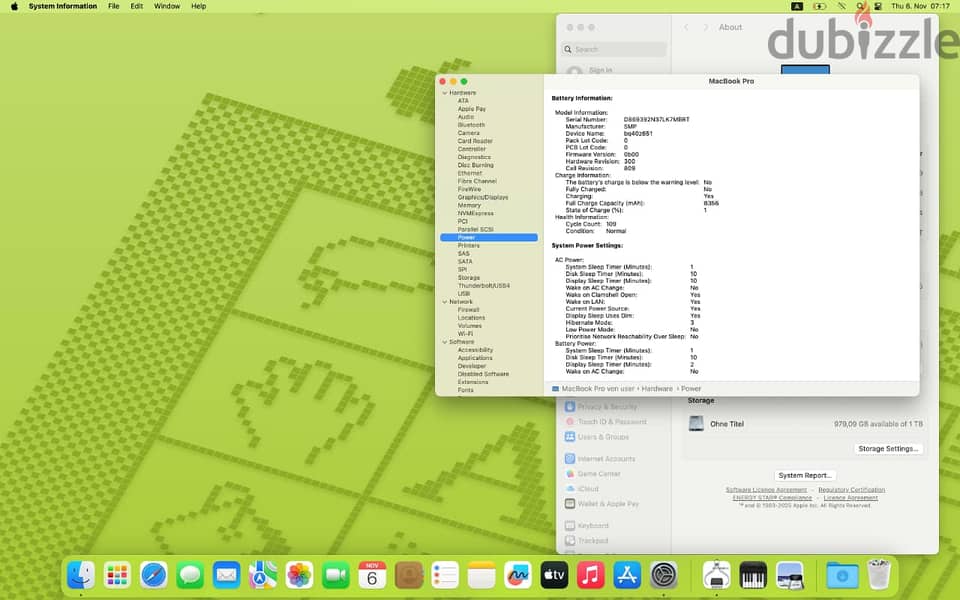Click the System Report... button
This screenshot has width=960, height=600.
pos(804,475)
